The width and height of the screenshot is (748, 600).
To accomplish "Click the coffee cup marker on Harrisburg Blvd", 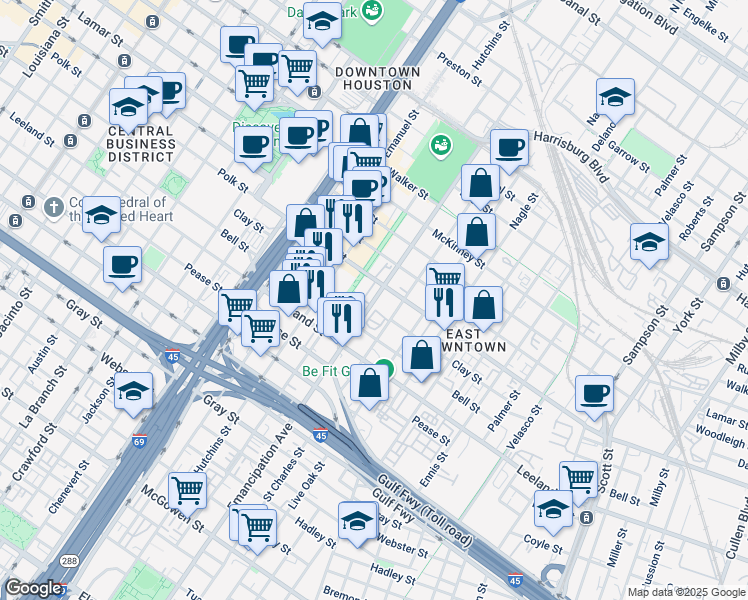I will [509, 148].
